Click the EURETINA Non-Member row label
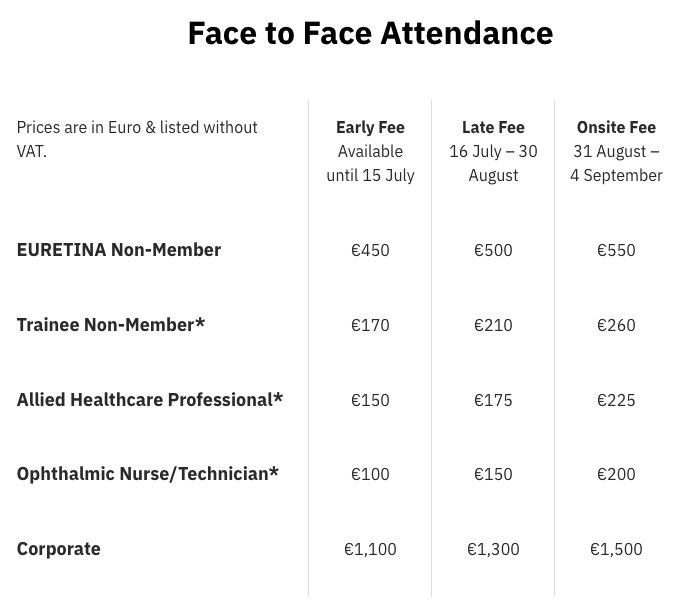681x603 pixels. (119, 250)
